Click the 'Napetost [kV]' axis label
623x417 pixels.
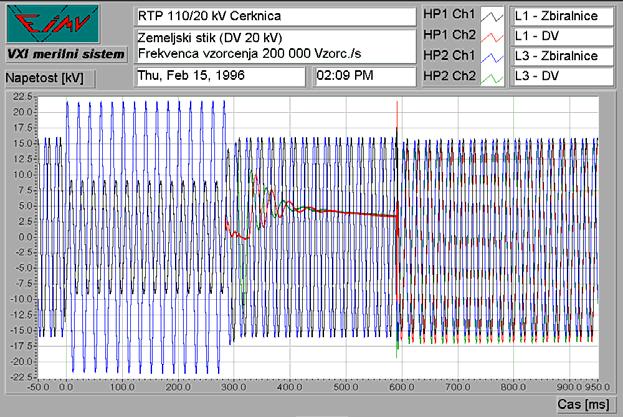[x=50, y=78]
